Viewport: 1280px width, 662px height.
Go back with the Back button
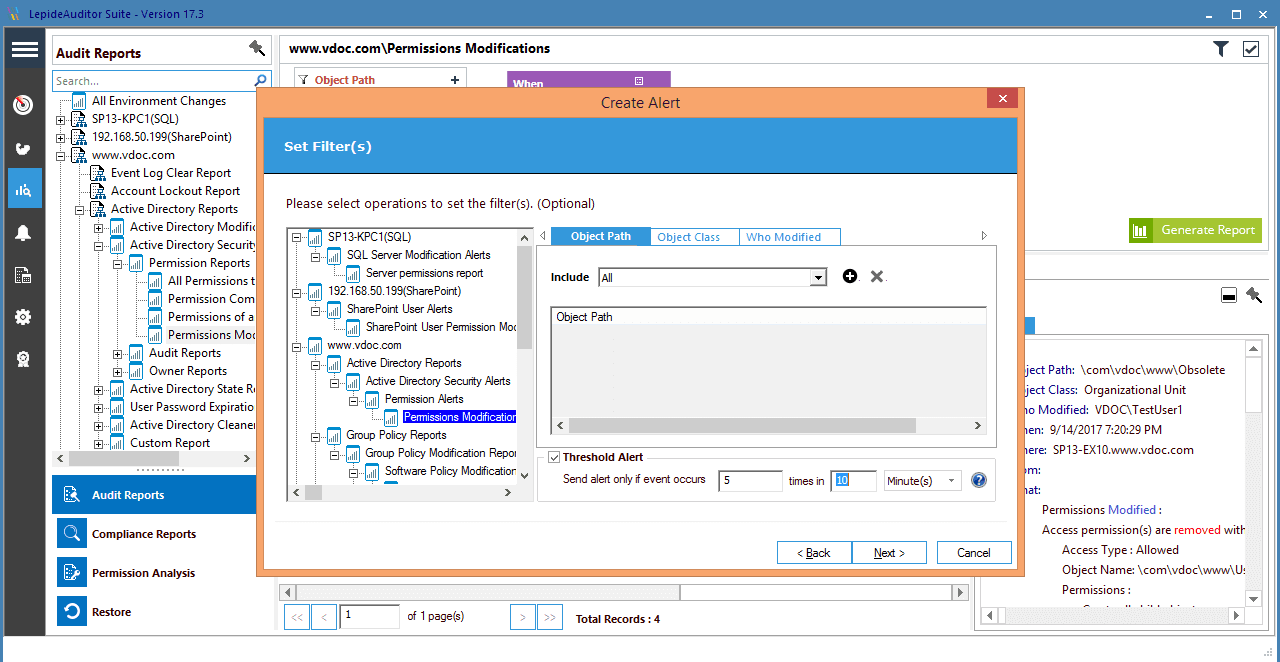pos(814,553)
